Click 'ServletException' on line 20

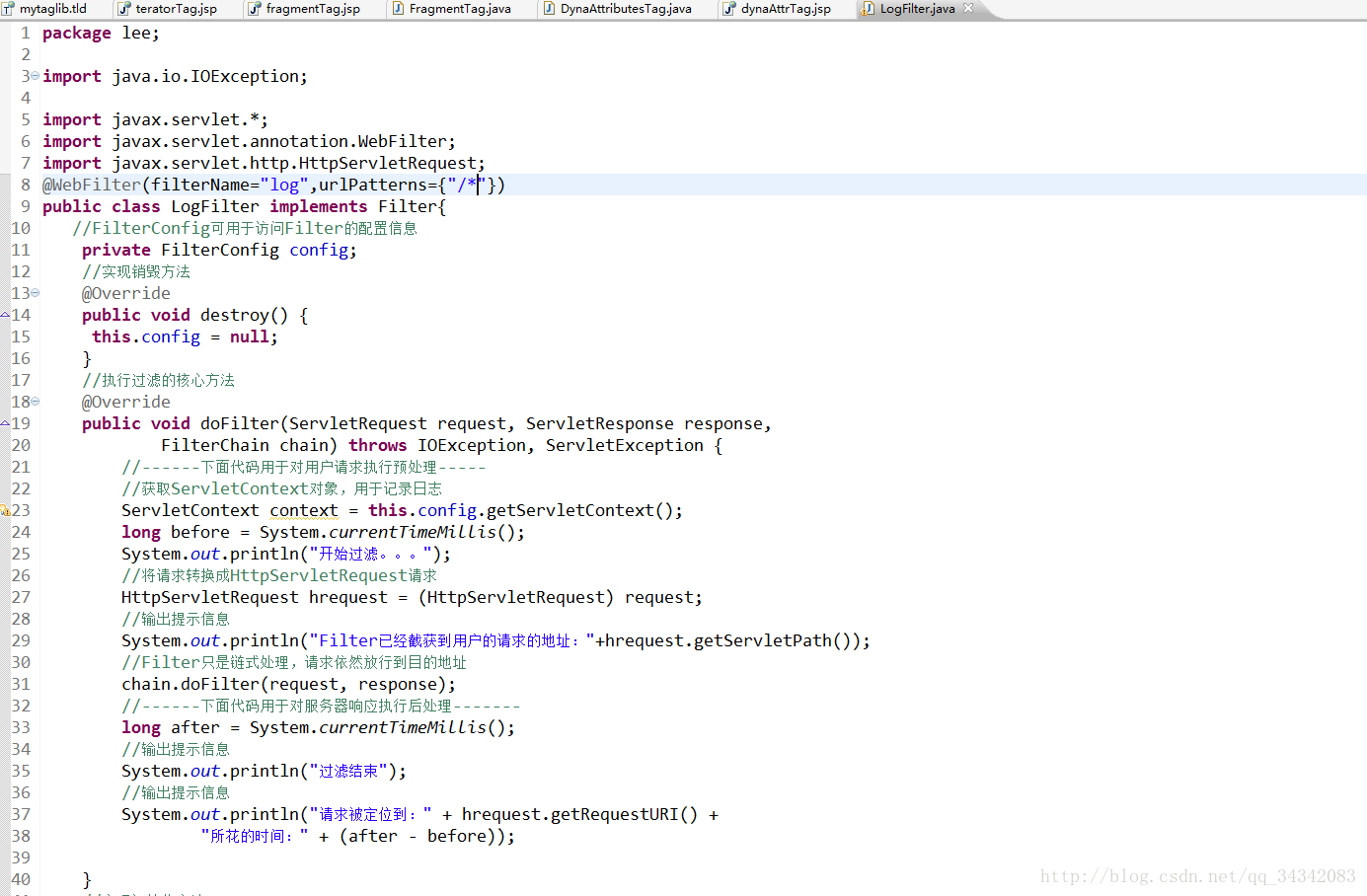(625, 446)
